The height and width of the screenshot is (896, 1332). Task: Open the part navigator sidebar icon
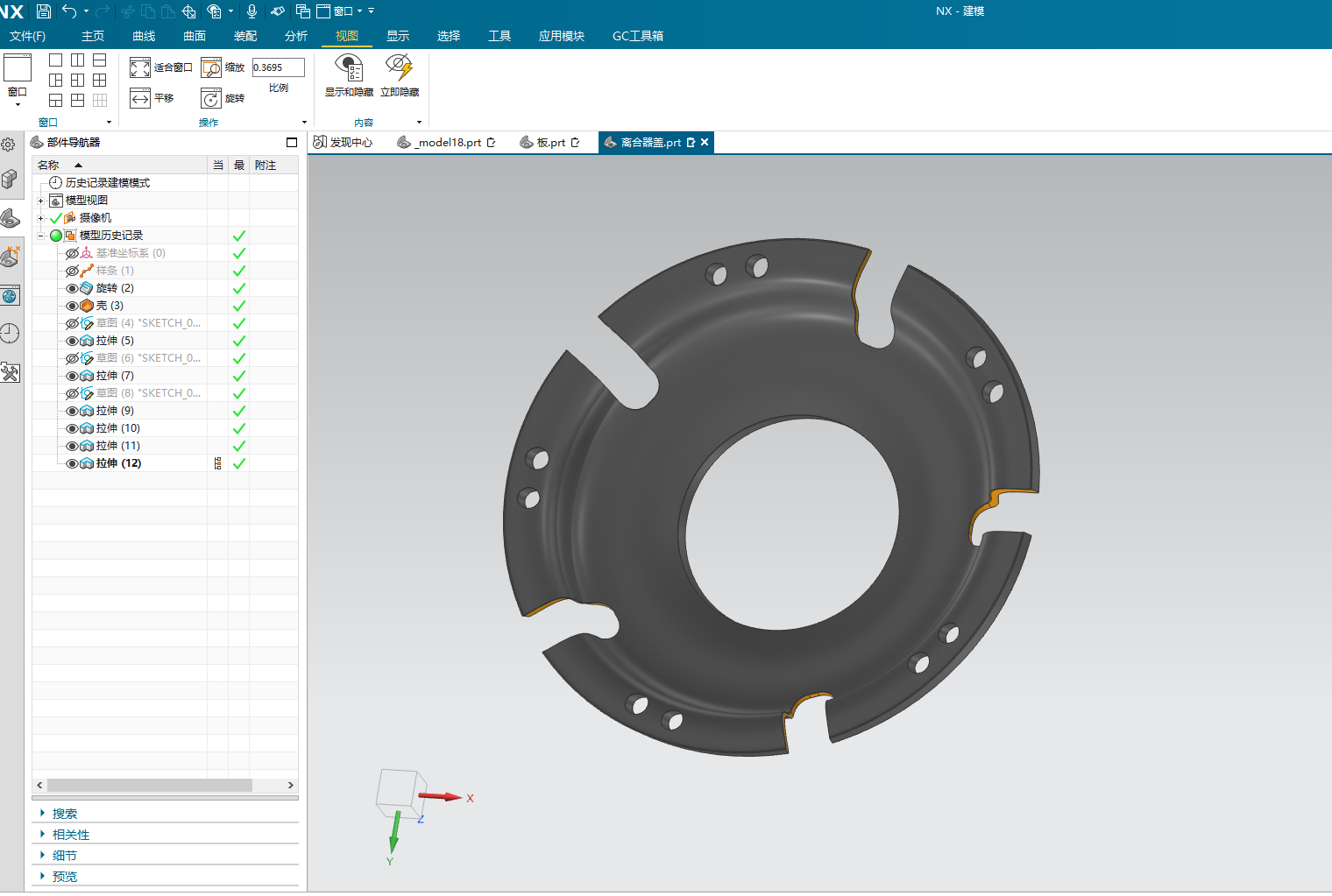[10, 218]
